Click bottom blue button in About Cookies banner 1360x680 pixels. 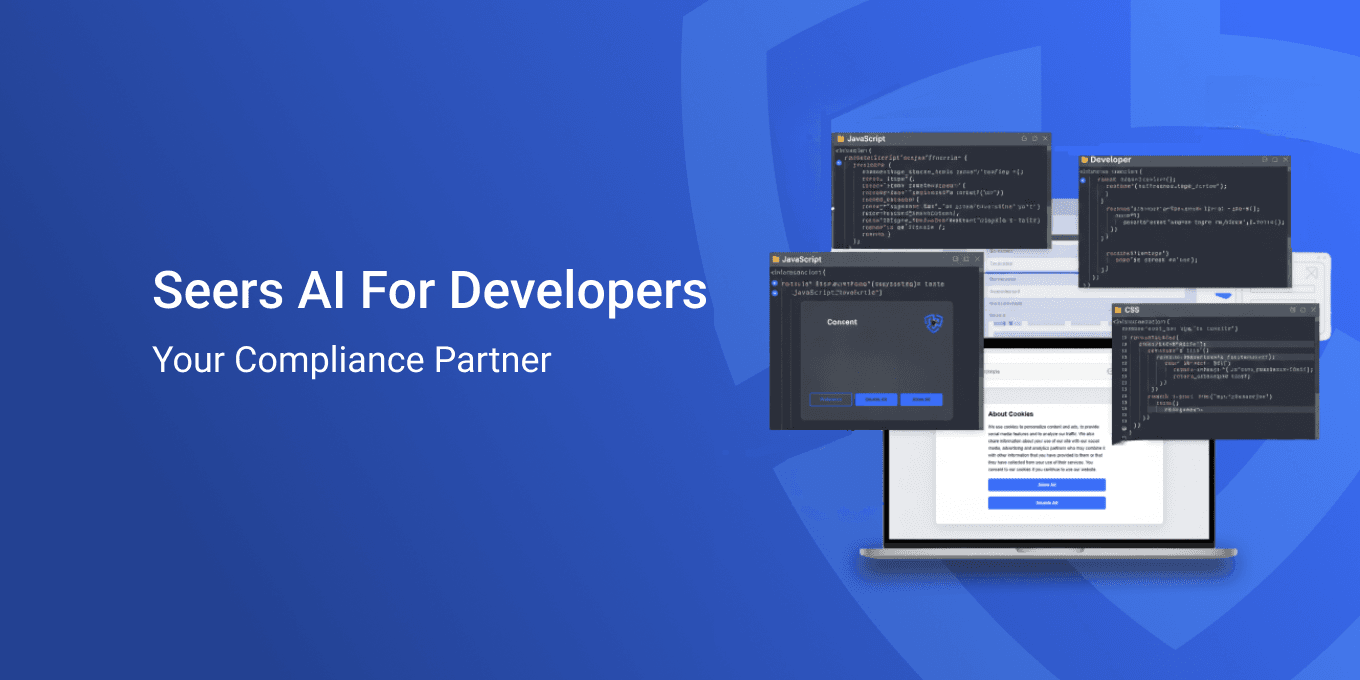(1046, 503)
